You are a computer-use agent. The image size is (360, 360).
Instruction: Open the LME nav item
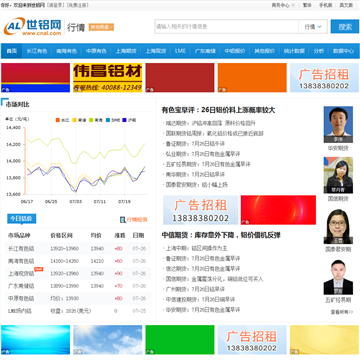pos(180,51)
